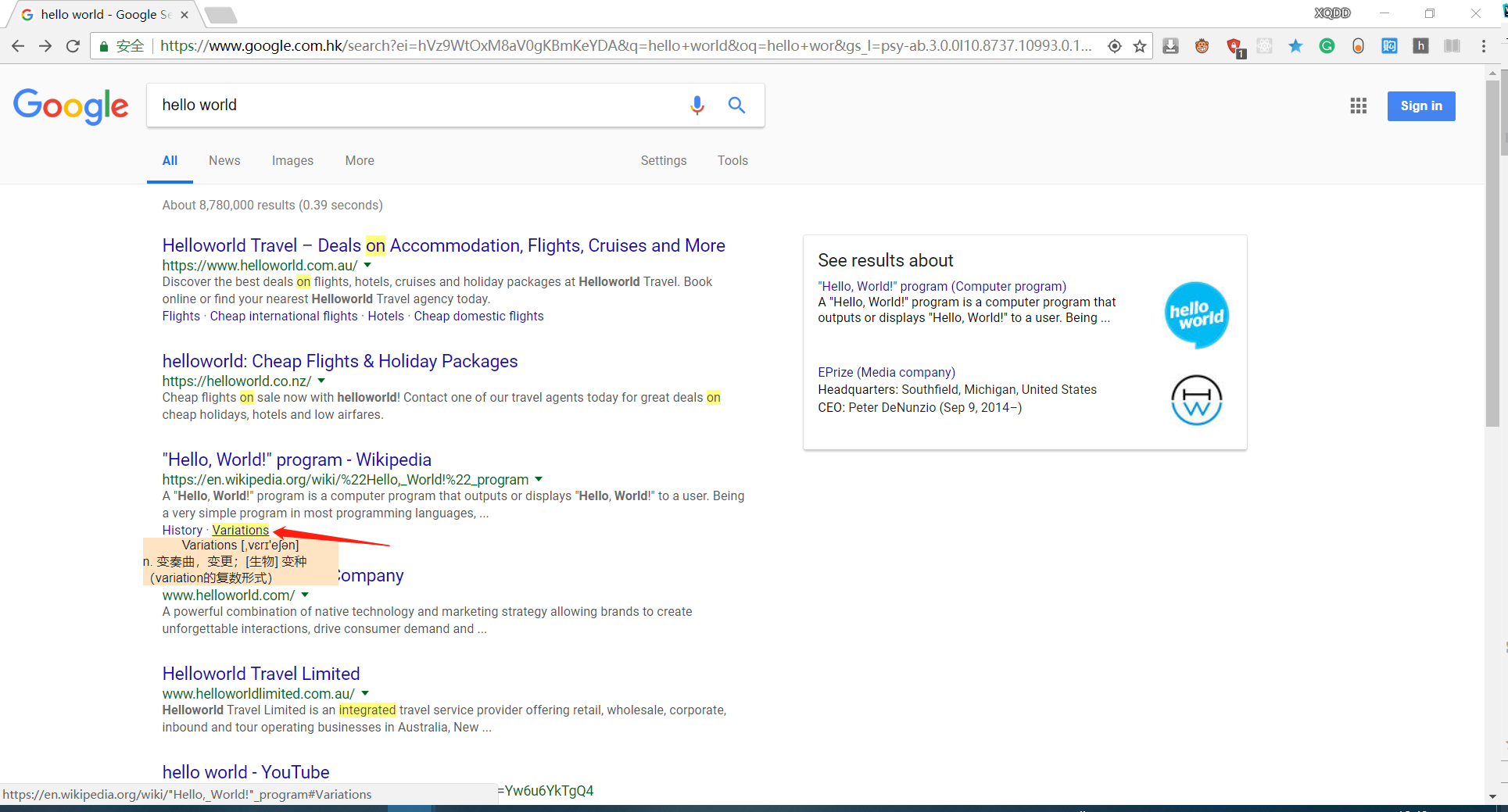Open Hello, World! program (Computer program) panel link
The height and width of the screenshot is (812, 1508).
click(942, 286)
